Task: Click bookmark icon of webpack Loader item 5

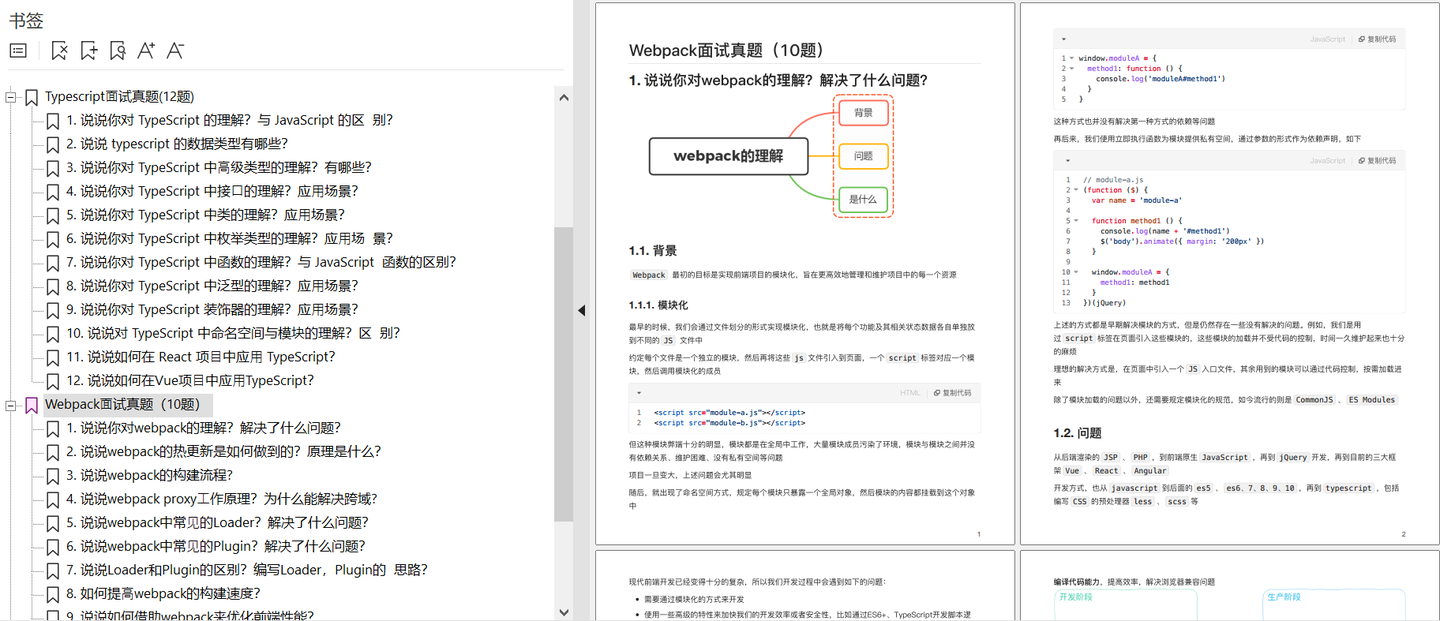Action: [x=53, y=523]
